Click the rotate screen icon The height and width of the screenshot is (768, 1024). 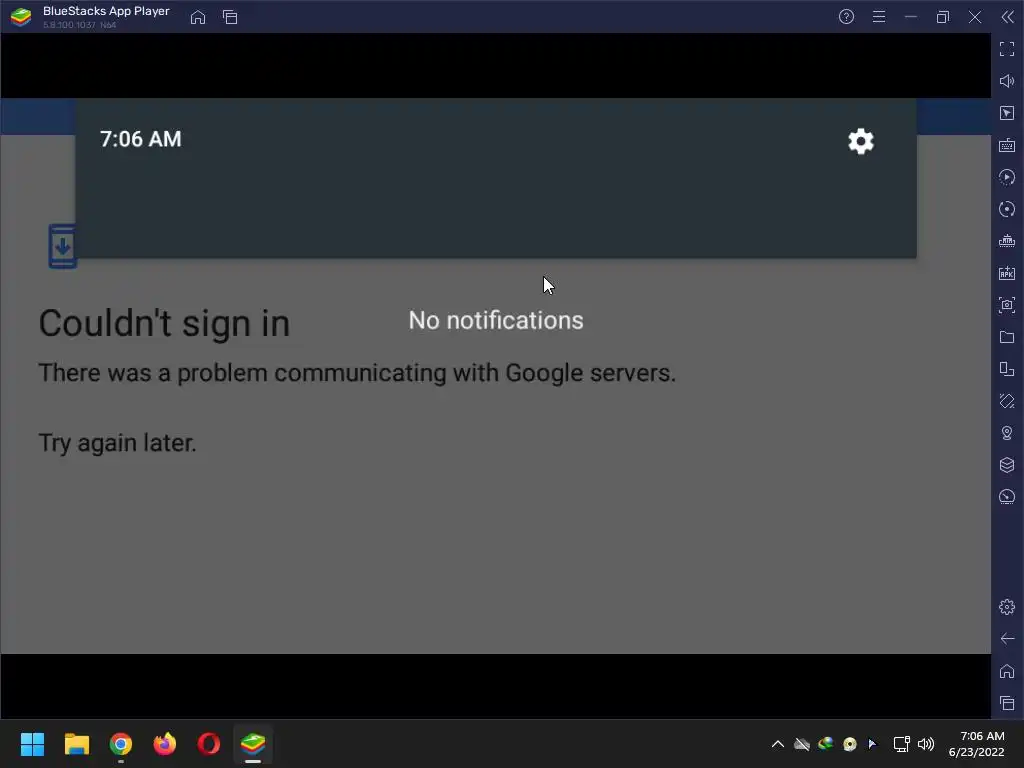(1007, 369)
